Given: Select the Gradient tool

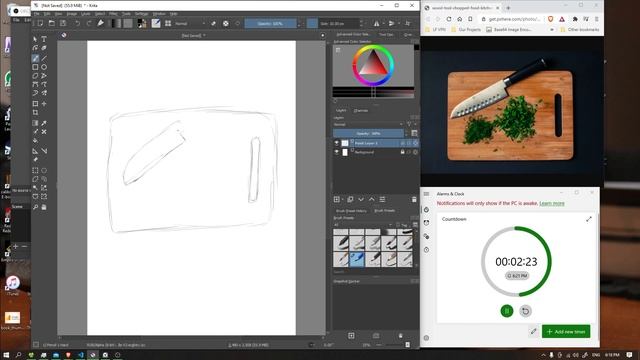Looking at the screenshot, I should point(36,123).
